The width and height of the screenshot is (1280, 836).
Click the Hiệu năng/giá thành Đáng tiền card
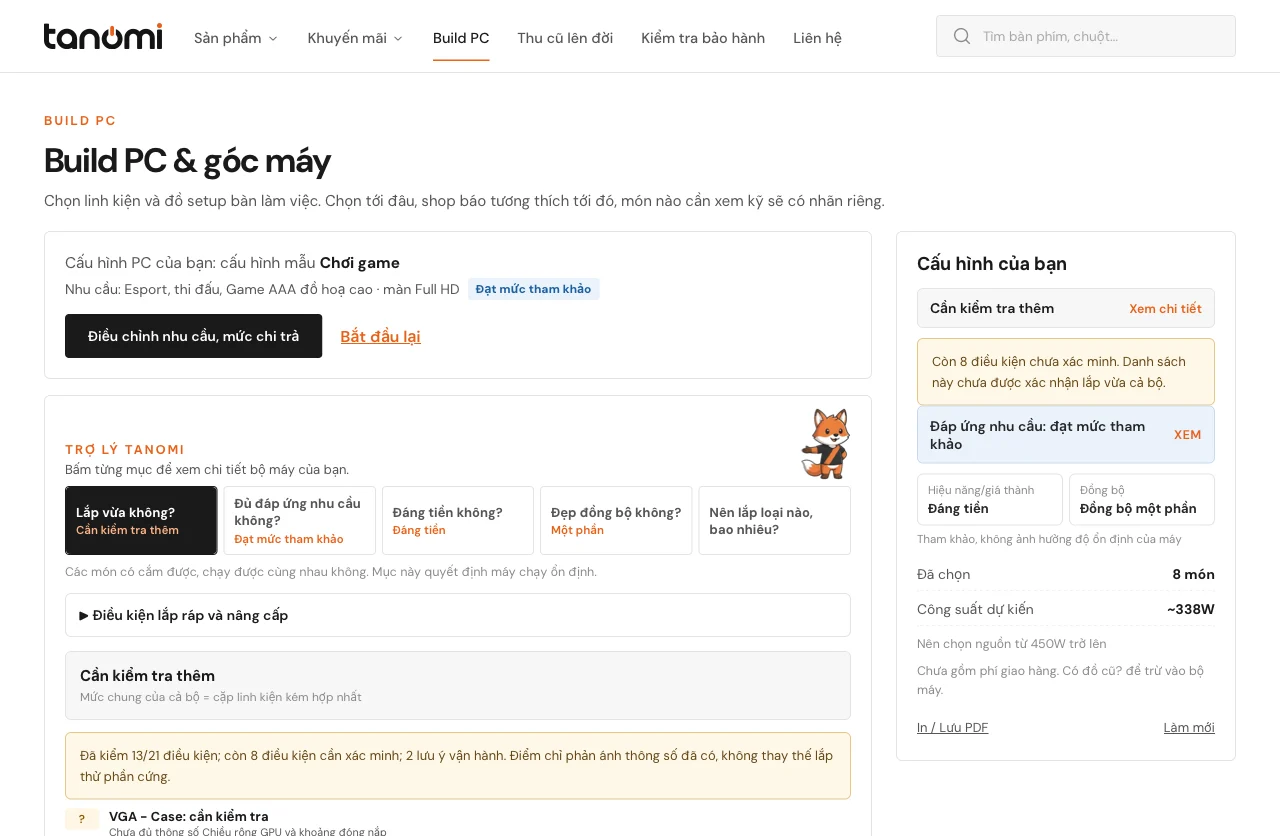pyautogui.click(x=990, y=499)
